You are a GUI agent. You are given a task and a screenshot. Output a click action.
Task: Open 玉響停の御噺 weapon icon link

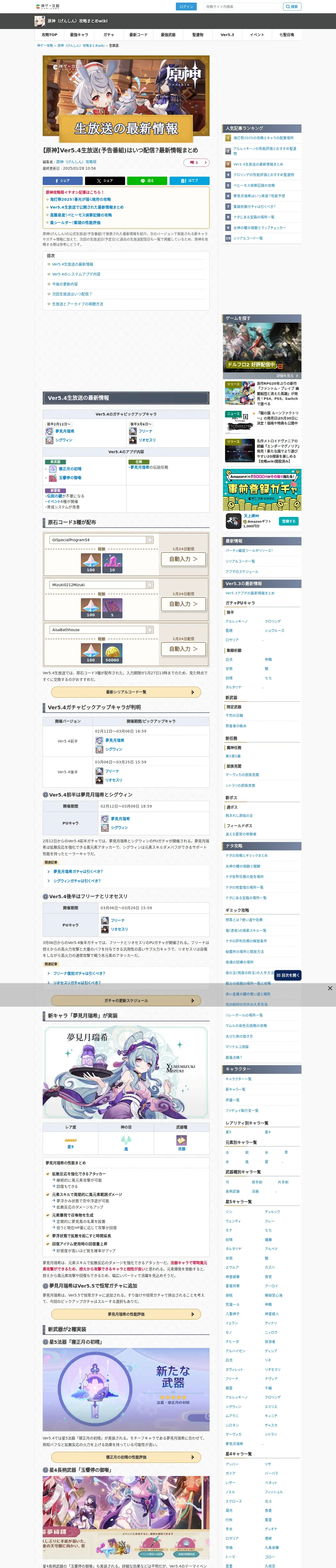click(53, 478)
